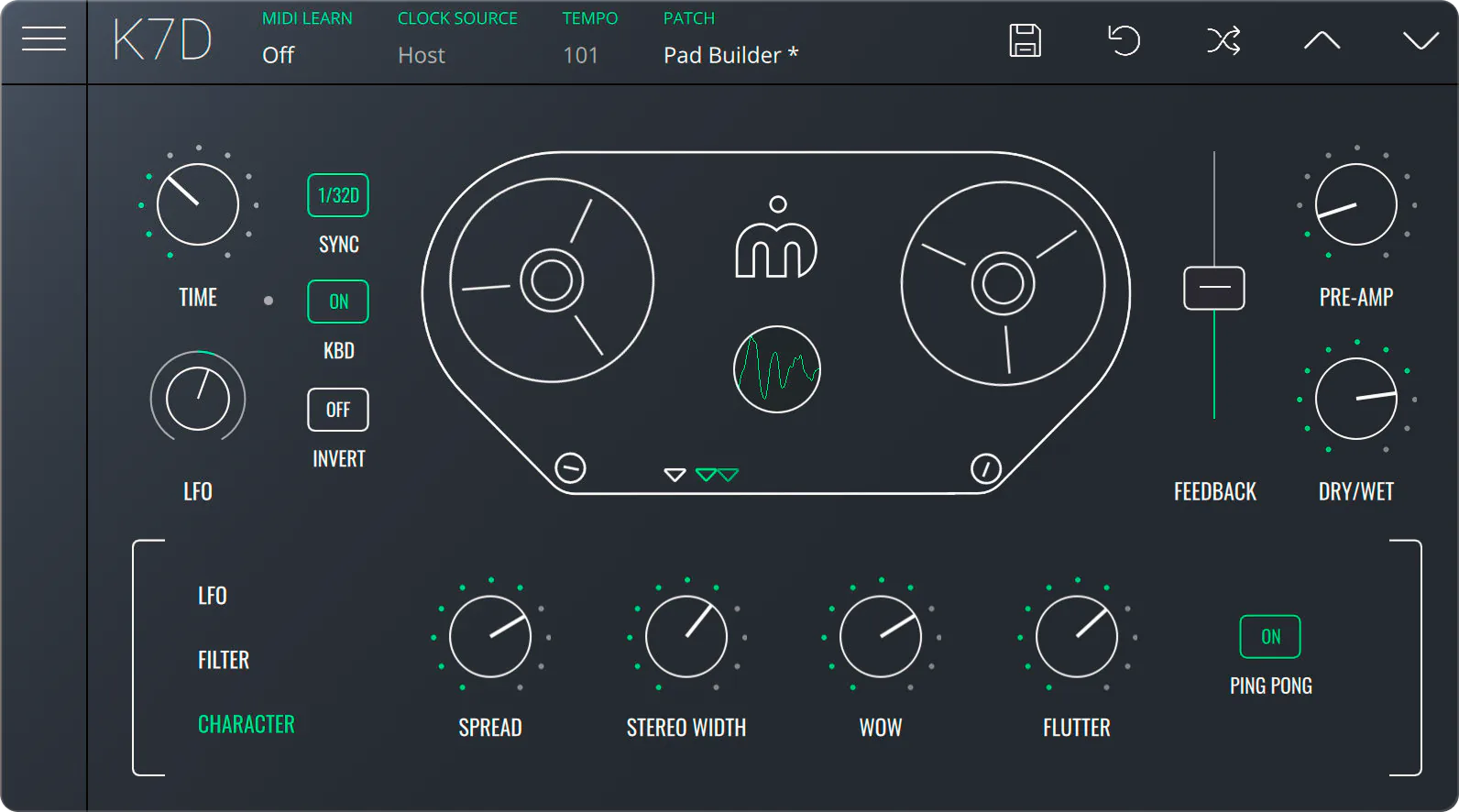
Task: Randomize patch with shuffle icon
Action: [1223, 40]
